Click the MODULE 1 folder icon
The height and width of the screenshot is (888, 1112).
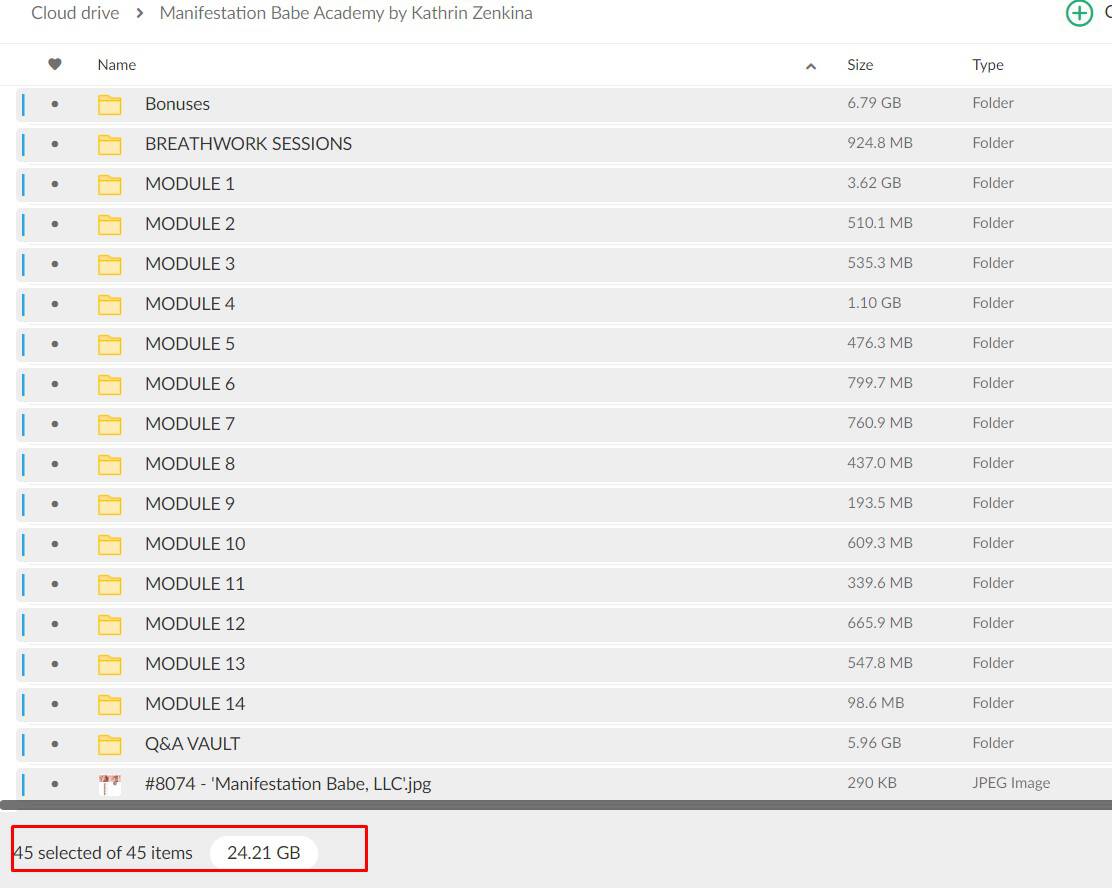[109, 184]
